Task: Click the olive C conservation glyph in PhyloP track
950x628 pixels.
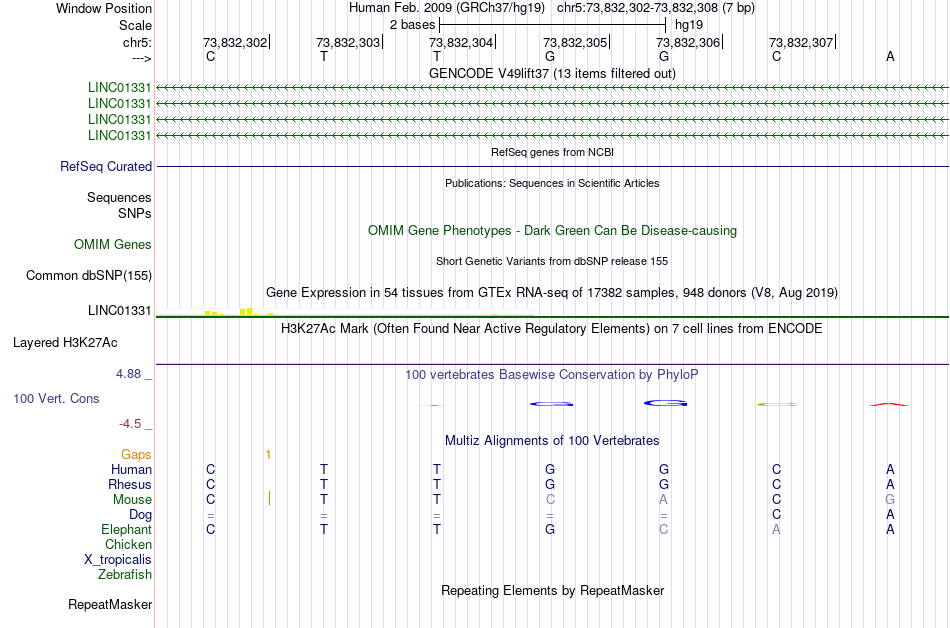Action: pos(777,405)
